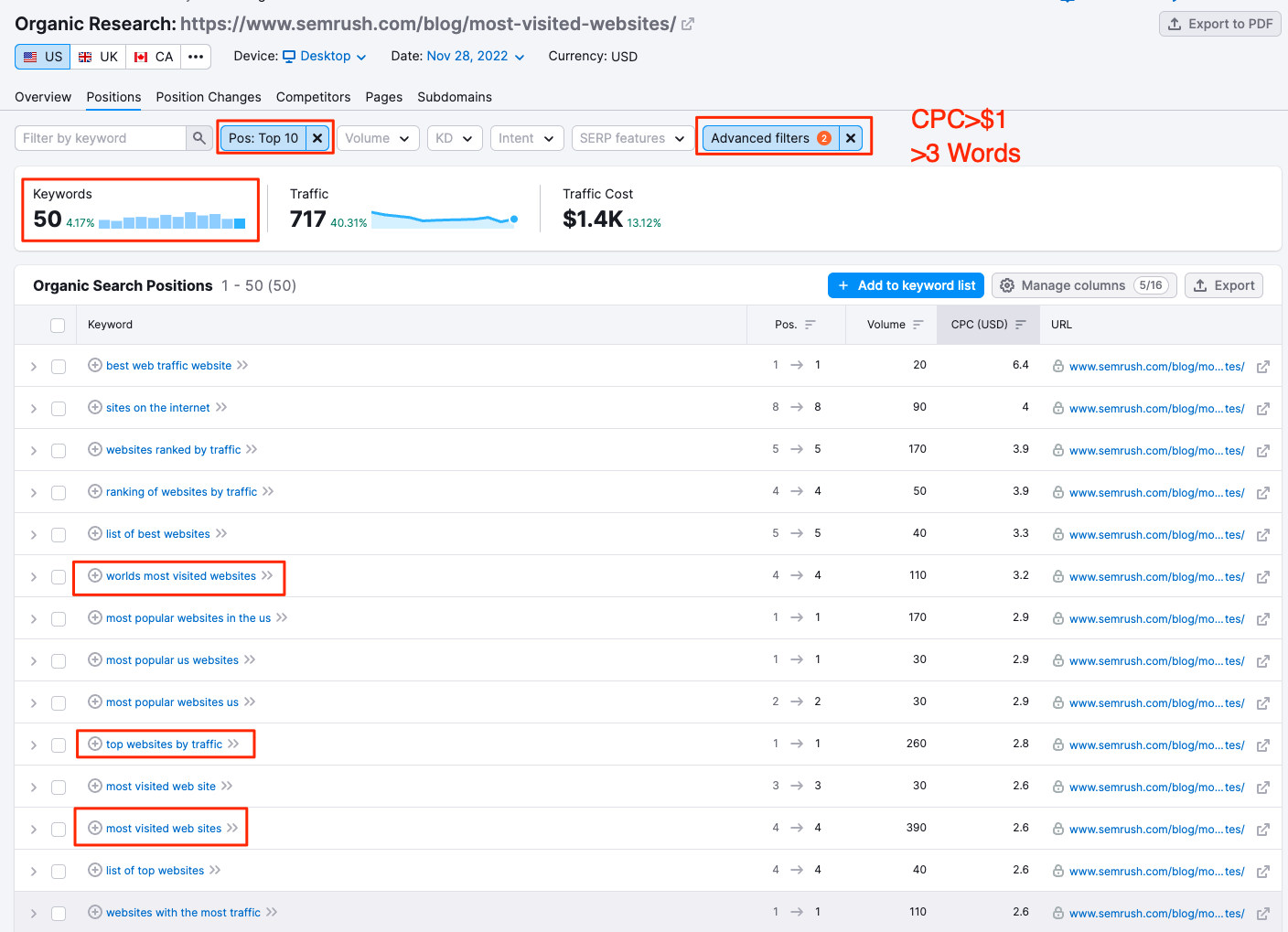Image resolution: width=1288 pixels, height=932 pixels.
Task: Sort by Pos. column icon
Action: [810, 325]
